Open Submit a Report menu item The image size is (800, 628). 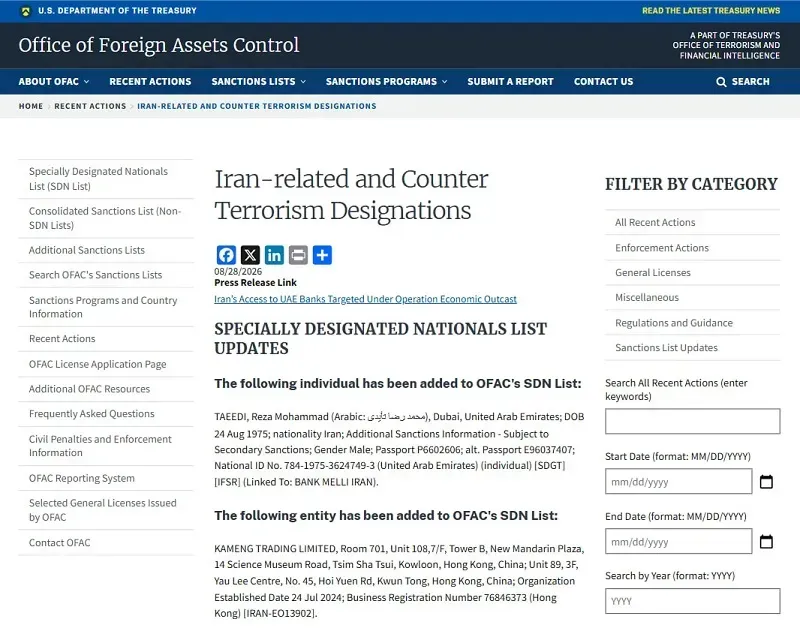pyautogui.click(x=510, y=82)
